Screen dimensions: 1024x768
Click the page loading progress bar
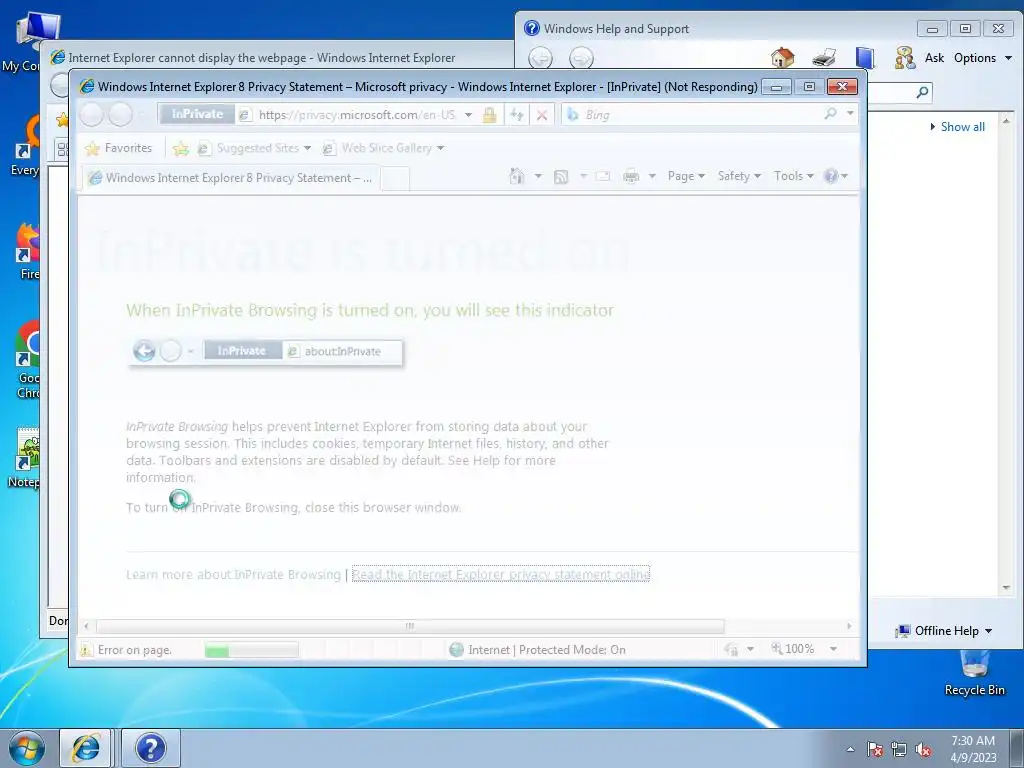point(251,650)
